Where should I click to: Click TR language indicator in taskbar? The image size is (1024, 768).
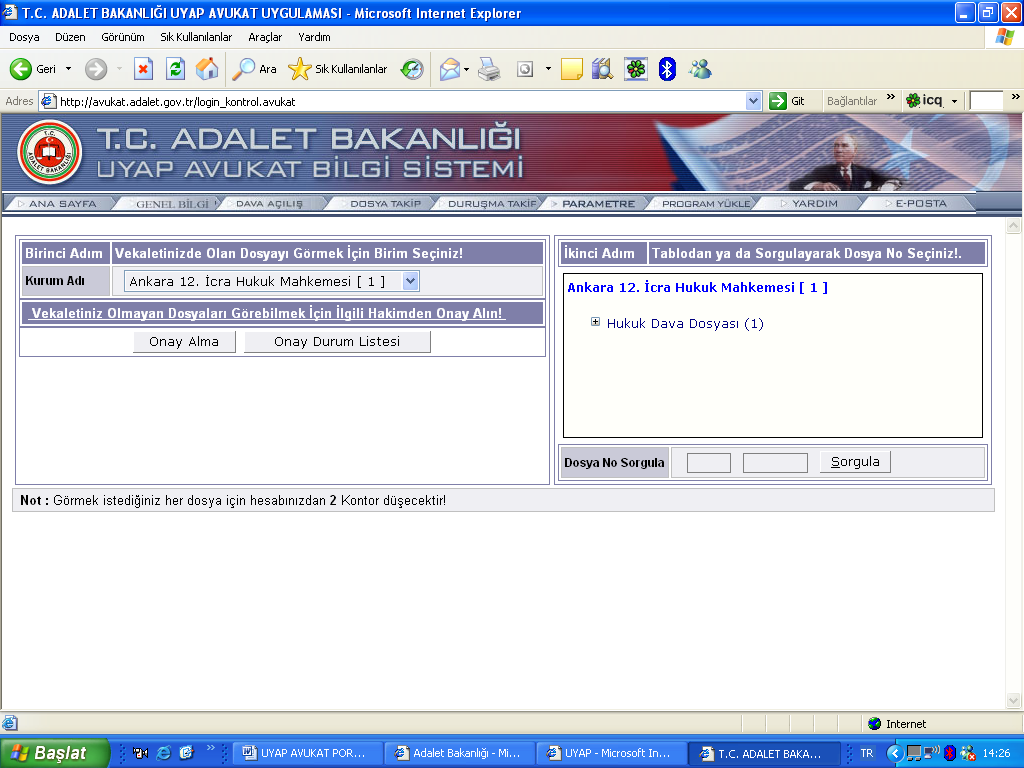pos(867,753)
